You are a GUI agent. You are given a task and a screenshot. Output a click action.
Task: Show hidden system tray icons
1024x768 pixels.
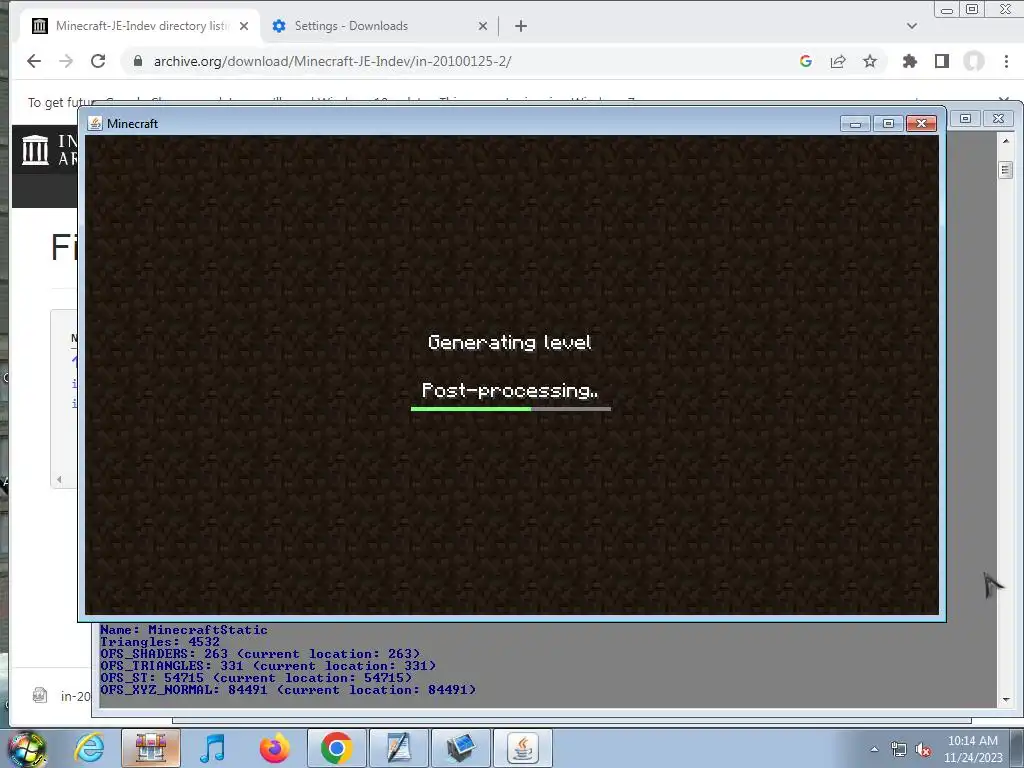[874, 749]
